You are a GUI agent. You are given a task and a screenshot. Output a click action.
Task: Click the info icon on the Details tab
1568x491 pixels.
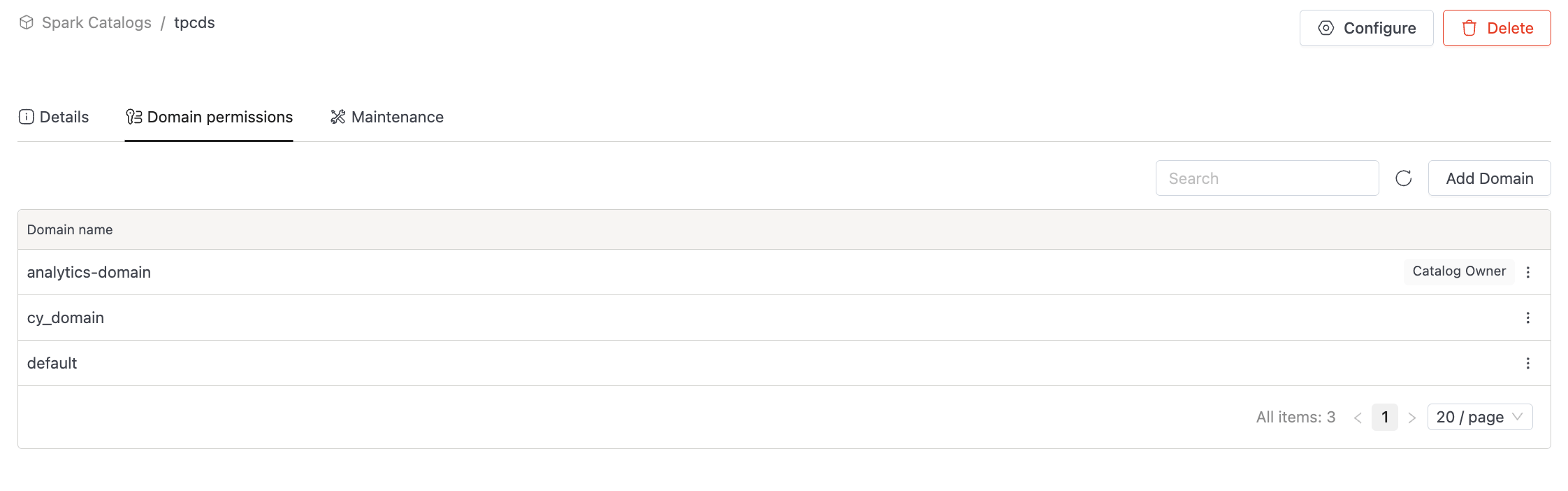(26, 117)
